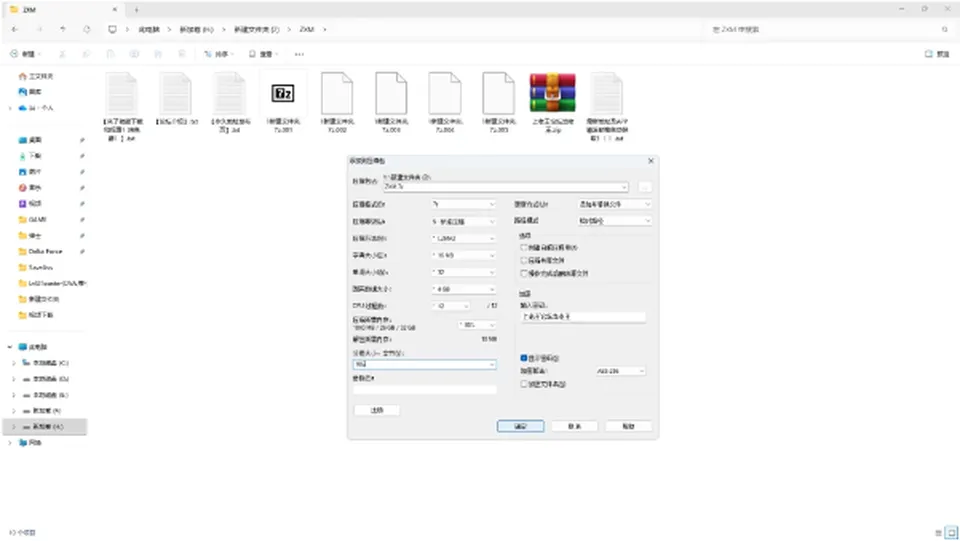Expand the Network tree node
The image size is (960, 541).
[10, 442]
